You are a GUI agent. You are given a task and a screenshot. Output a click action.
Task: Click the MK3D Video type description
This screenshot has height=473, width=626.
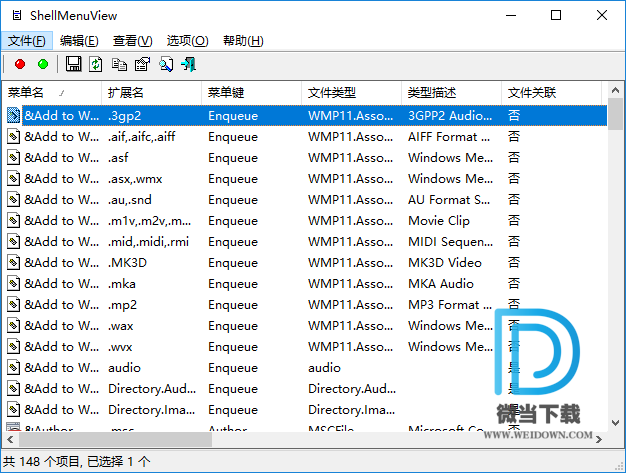pos(445,263)
